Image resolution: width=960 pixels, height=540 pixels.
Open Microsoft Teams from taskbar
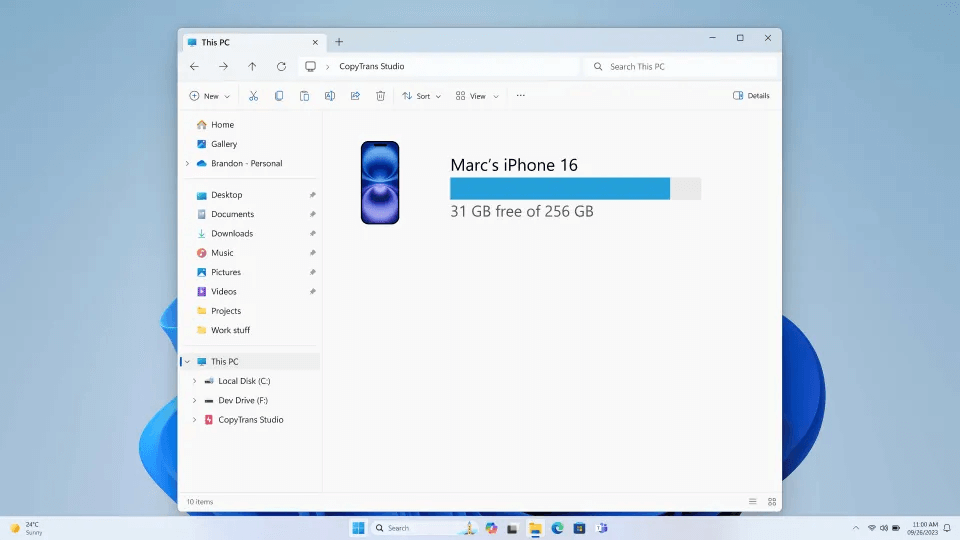(602, 528)
